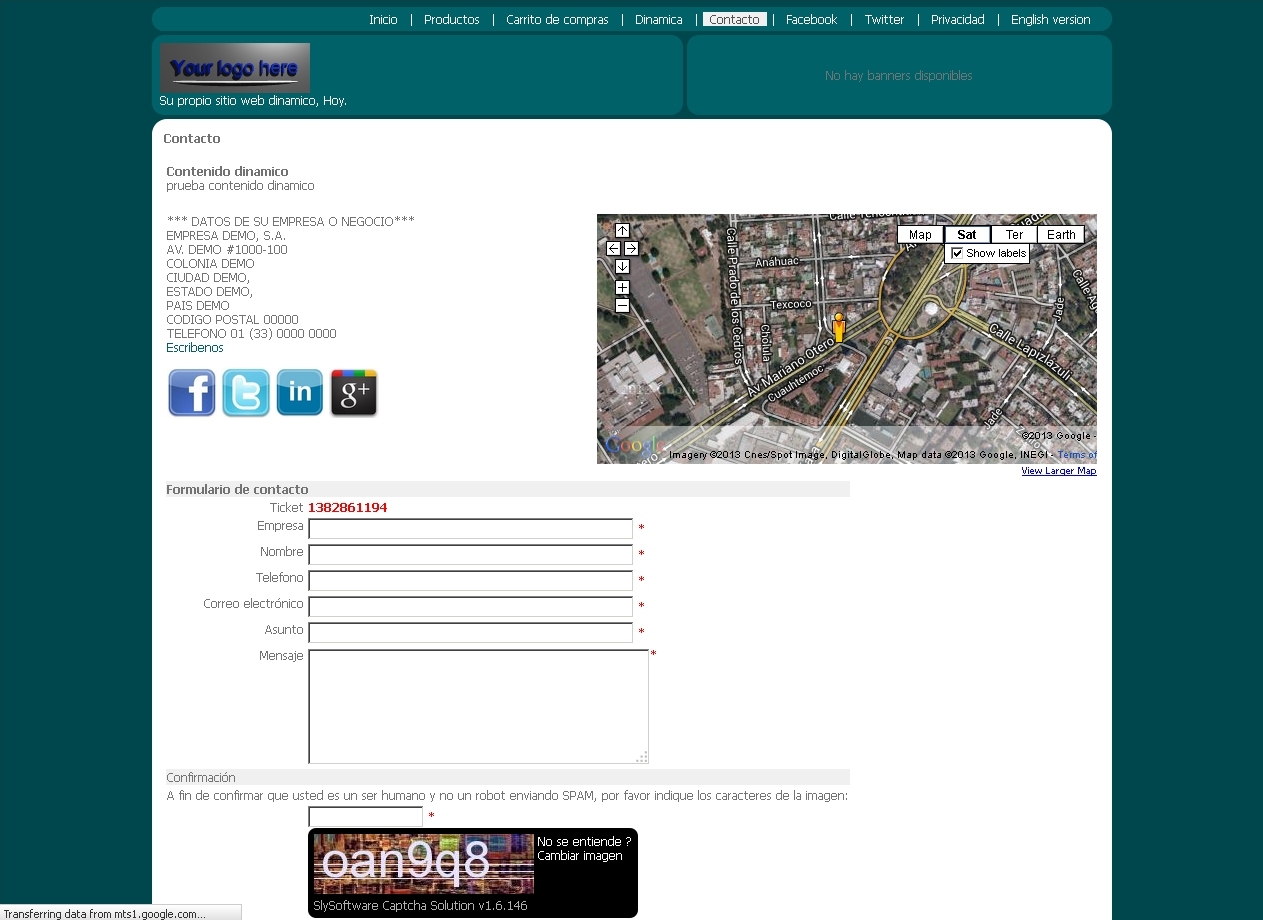Click the 'Confirmación' section heading
Image resolution: width=1263 pixels, height=920 pixels.
(201, 778)
